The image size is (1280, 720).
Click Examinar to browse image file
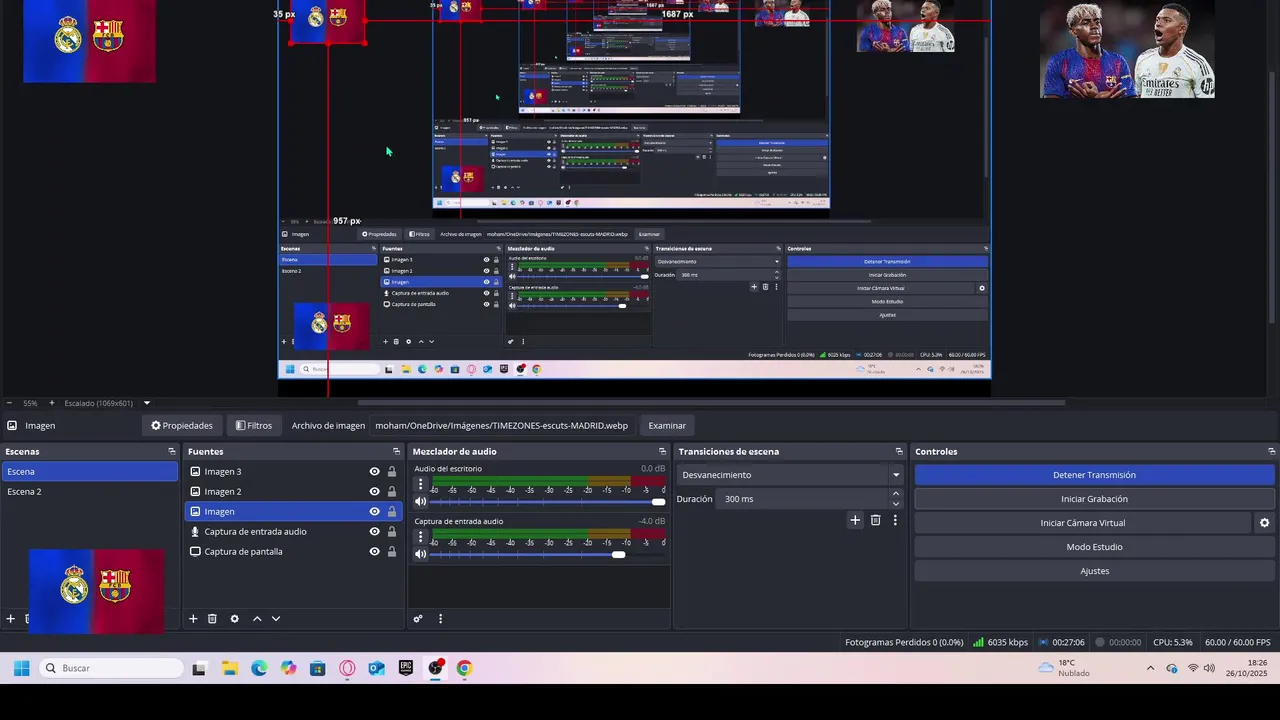[x=667, y=426]
